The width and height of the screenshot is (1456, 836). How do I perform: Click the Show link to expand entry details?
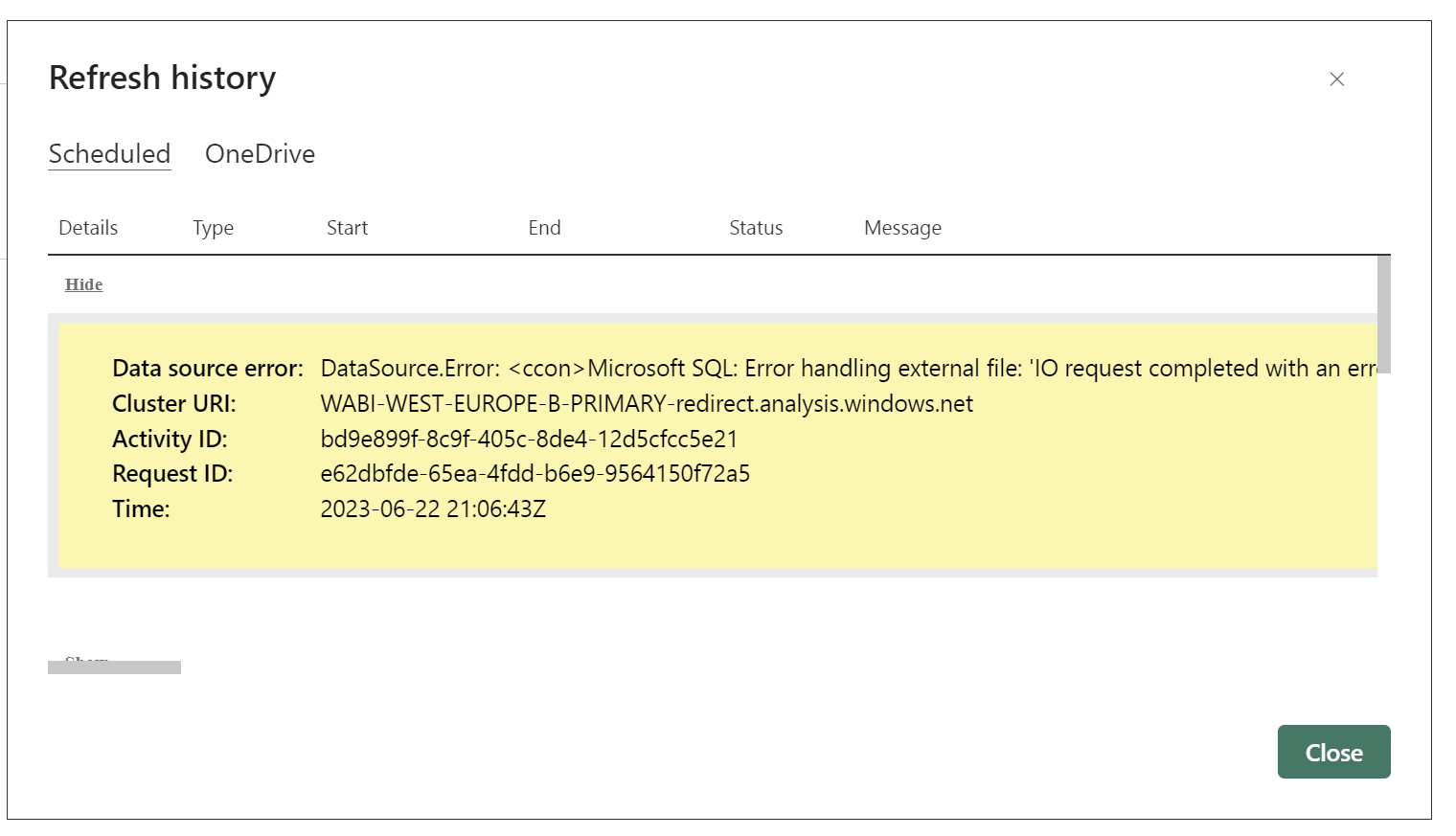click(x=85, y=661)
